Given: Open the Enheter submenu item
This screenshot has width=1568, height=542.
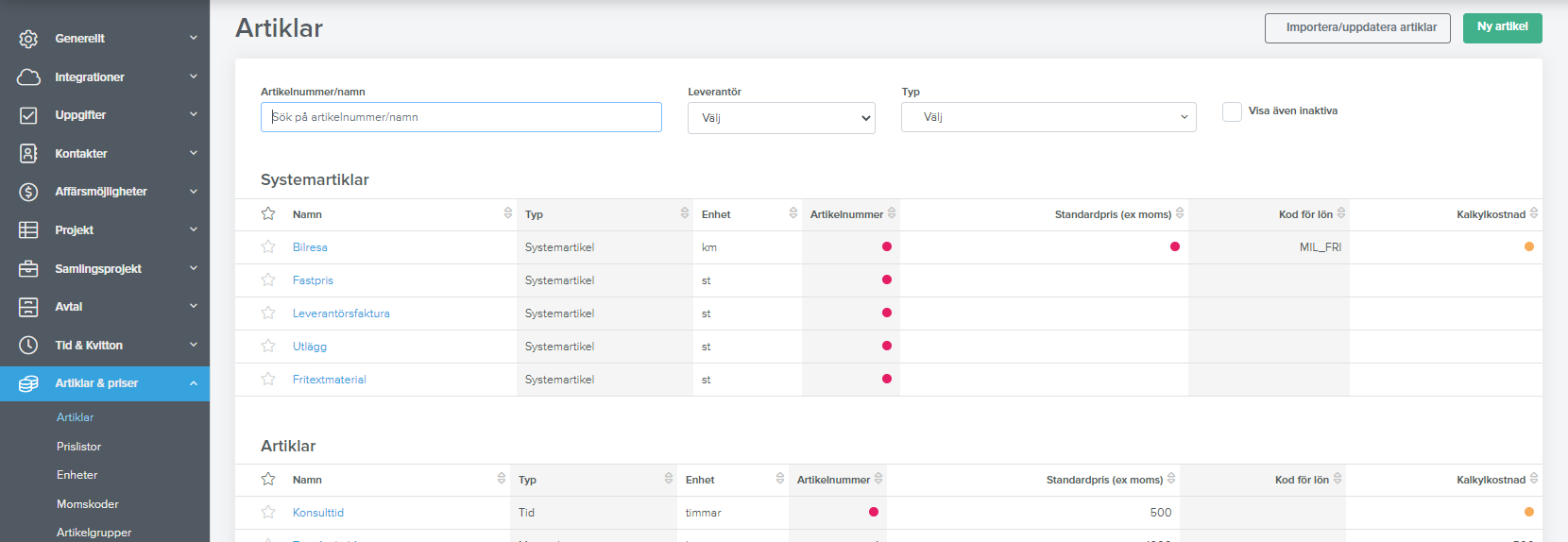Looking at the screenshot, I should point(77,475).
